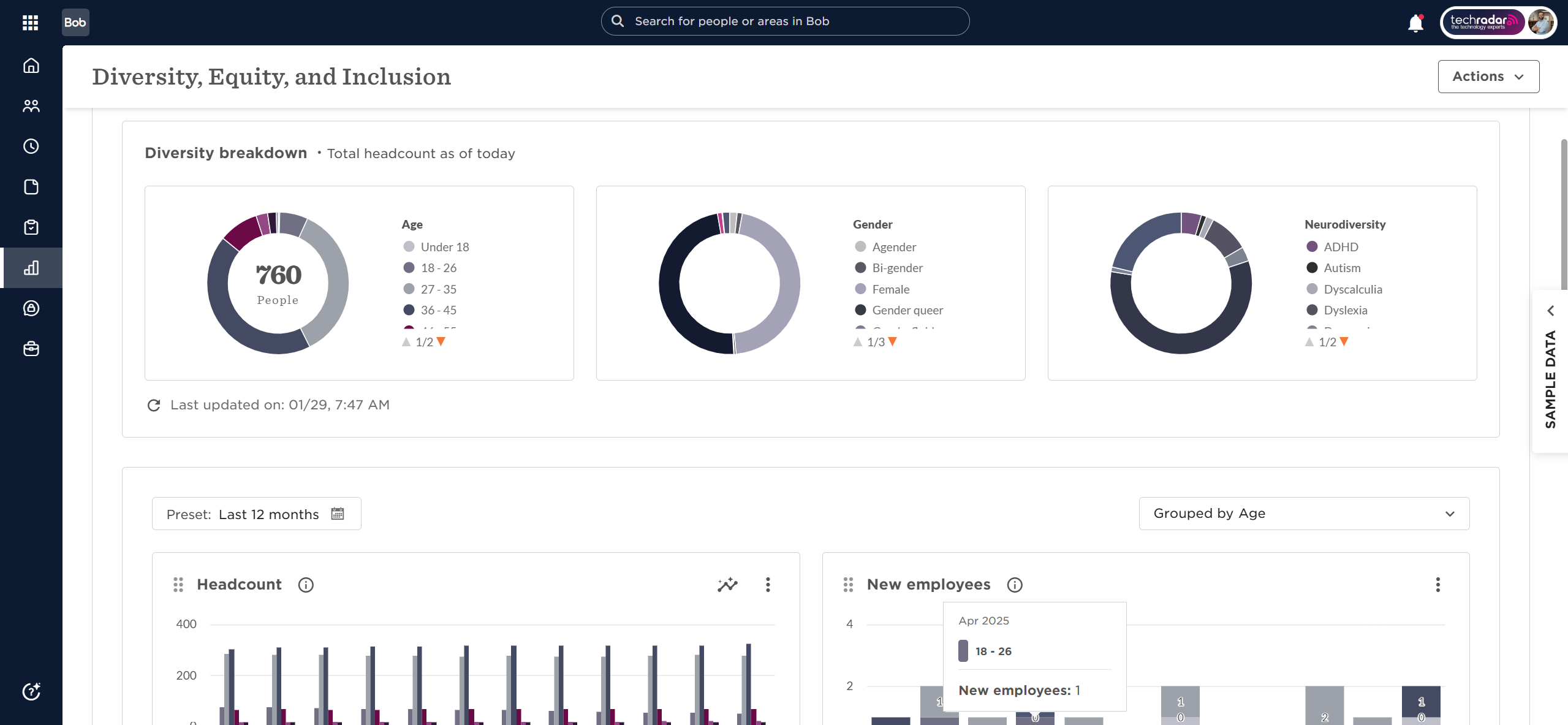Click the Headcount trend insights icon
This screenshot has width=1568, height=725.
point(727,585)
